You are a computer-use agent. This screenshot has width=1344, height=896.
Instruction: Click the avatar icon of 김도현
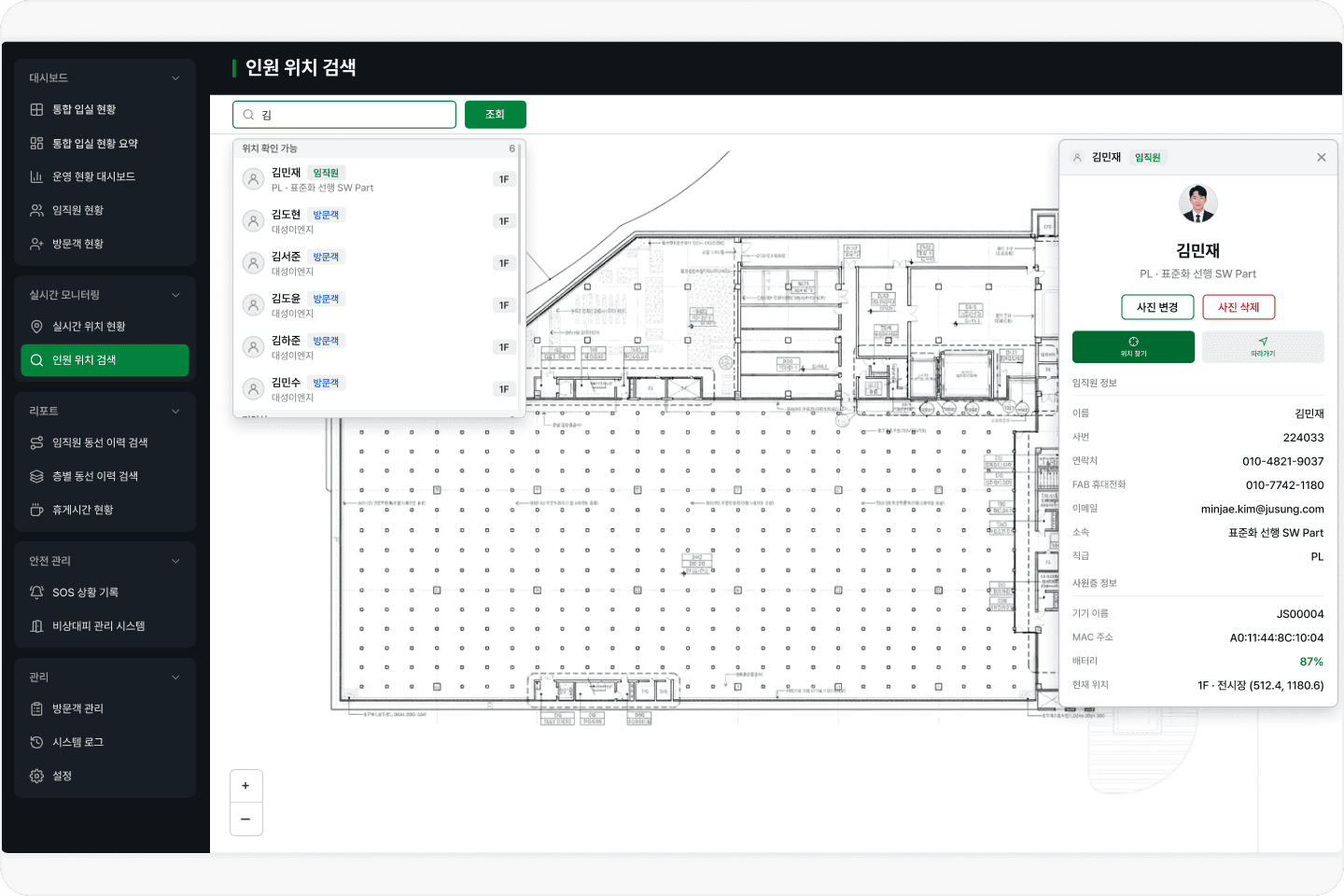[x=253, y=221]
